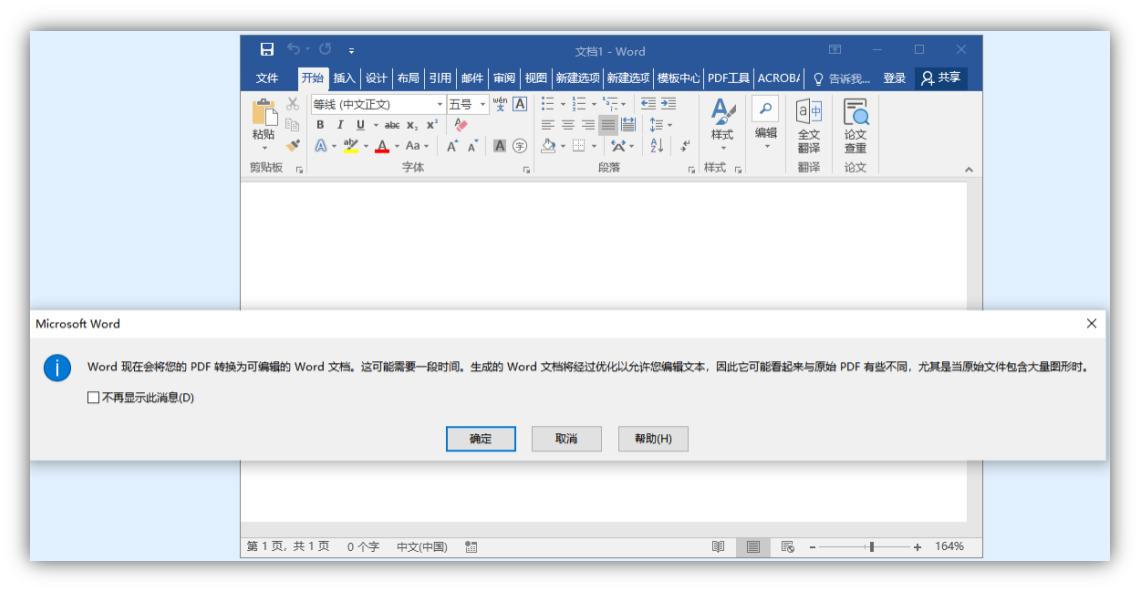This screenshot has height=592, width=1140.
Task: Switch to the PDF工具 tab
Action: pyautogui.click(x=728, y=78)
